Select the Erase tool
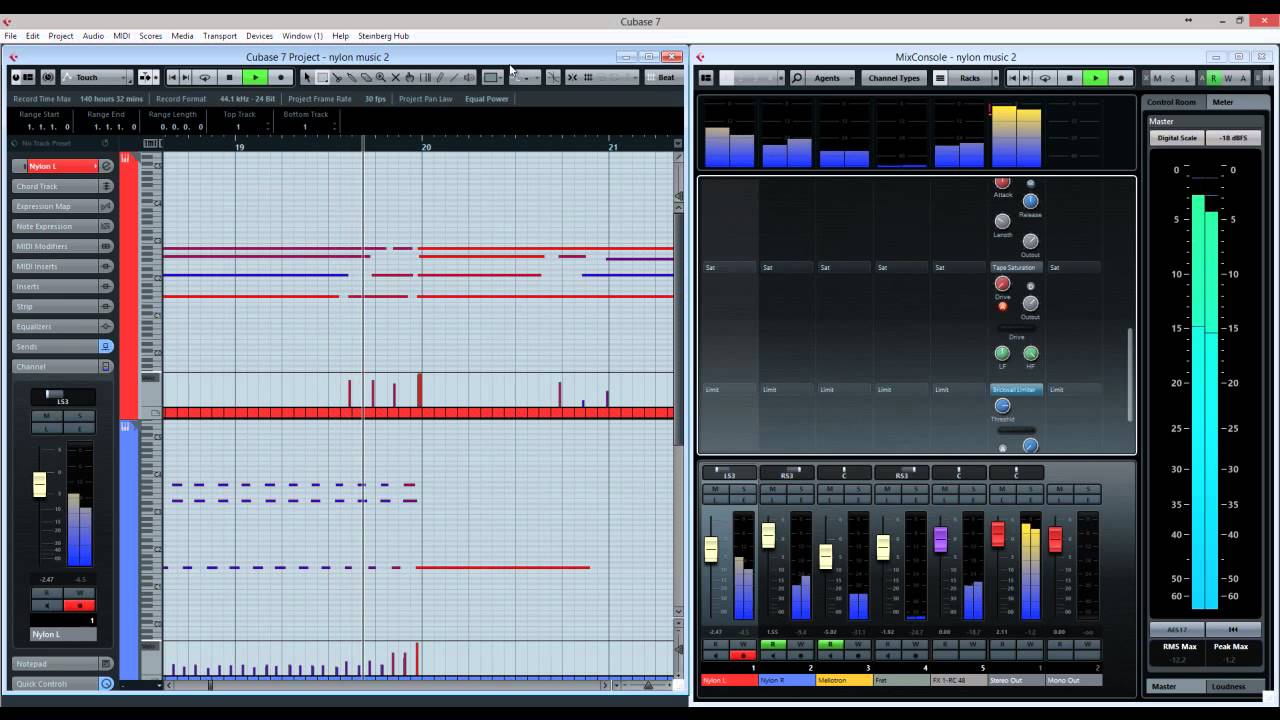The height and width of the screenshot is (720, 1280). (366, 77)
